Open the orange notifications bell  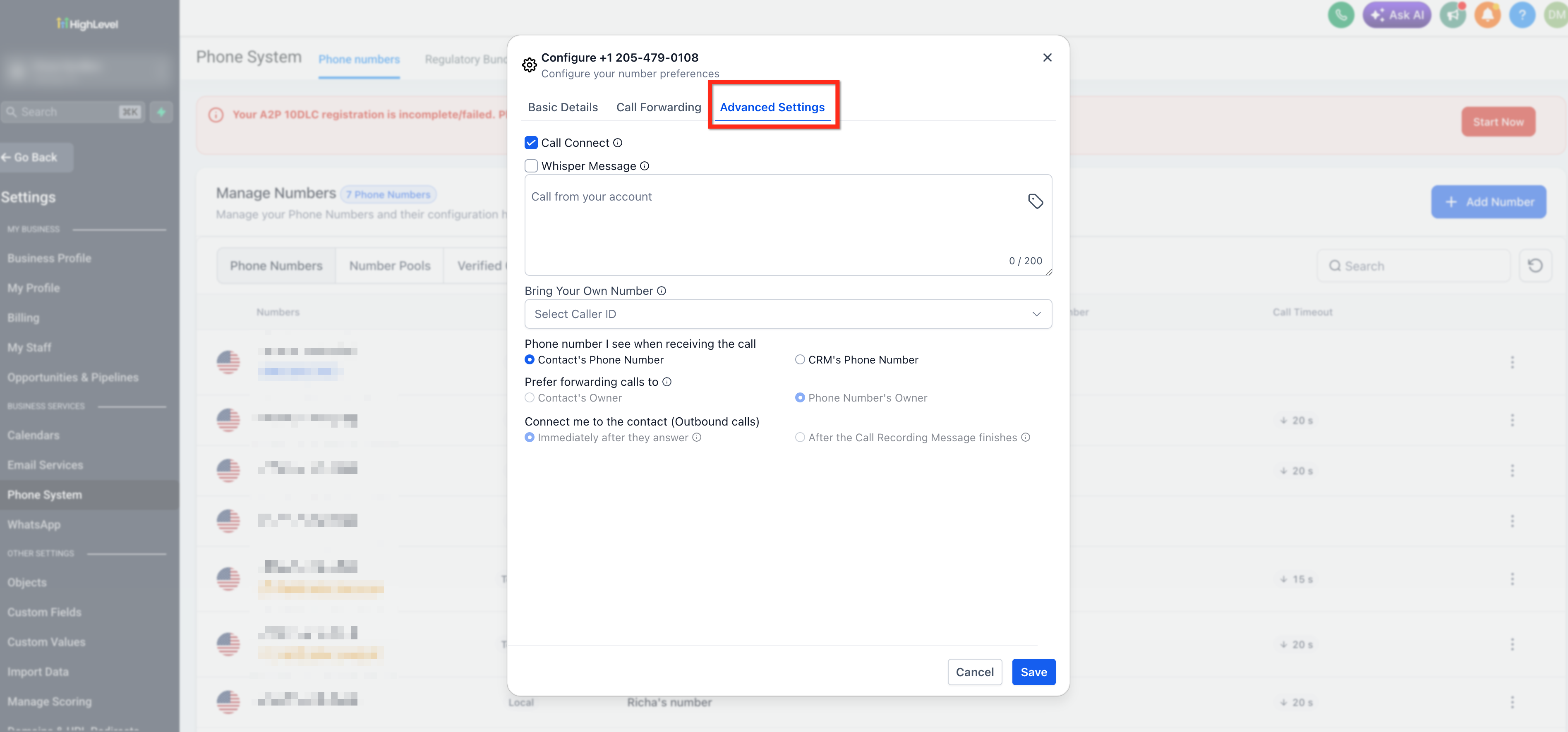pos(1488,15)
